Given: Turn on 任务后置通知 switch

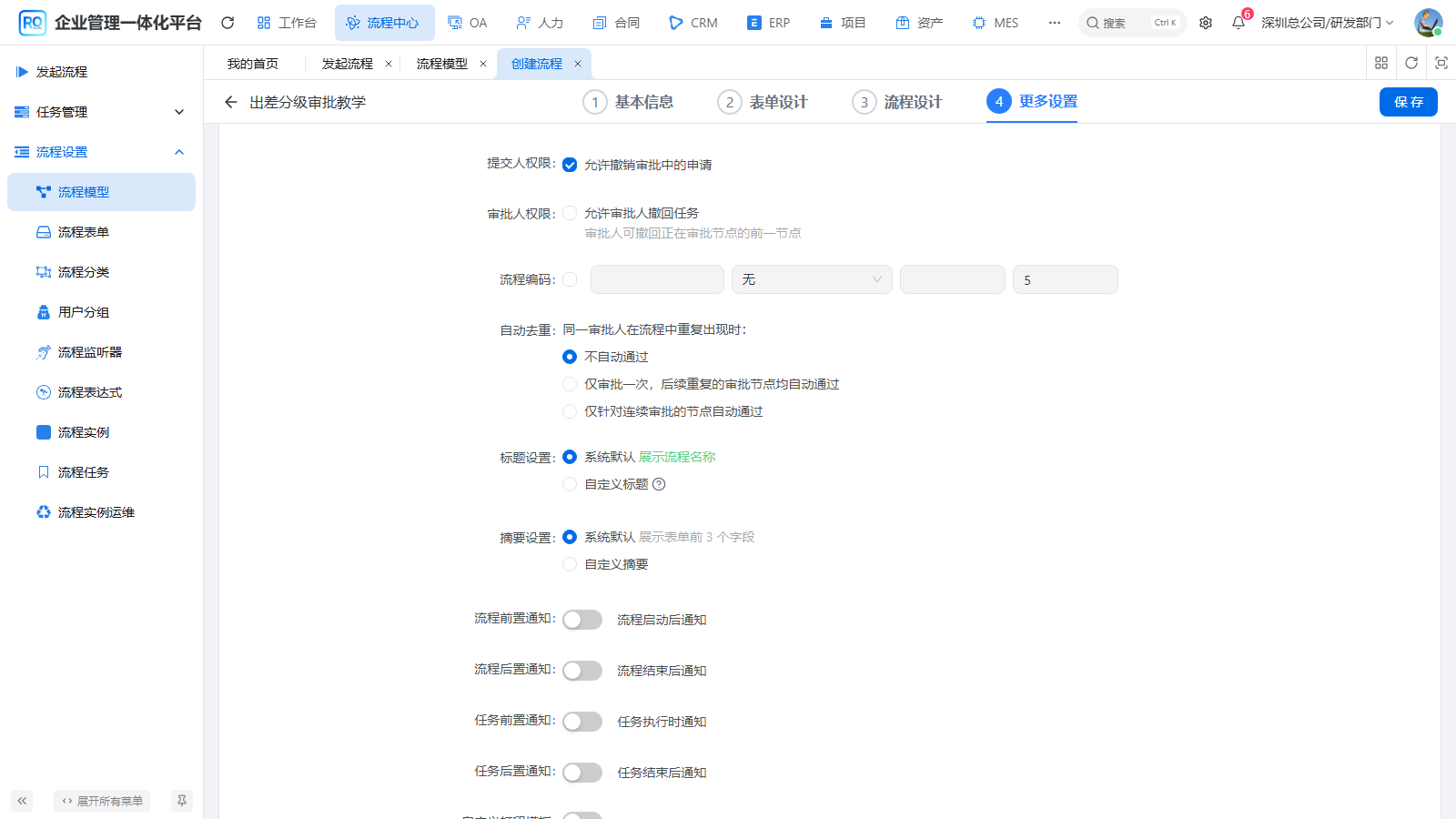Looking at the screenshot, I should point(582,773).
